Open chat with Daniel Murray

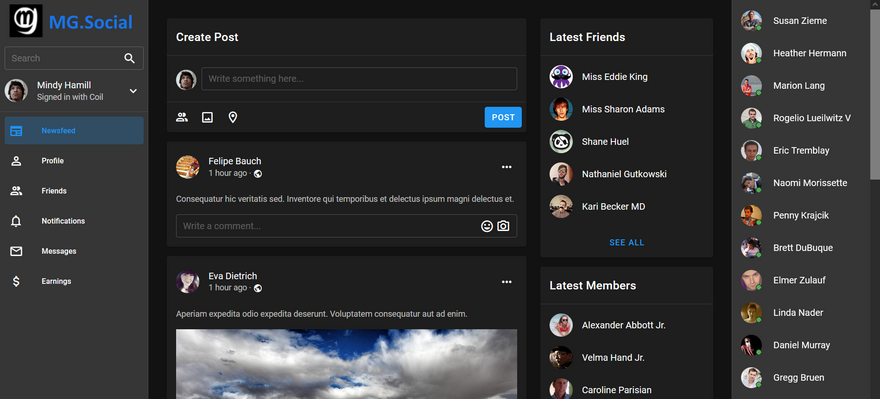pos(801,346)
